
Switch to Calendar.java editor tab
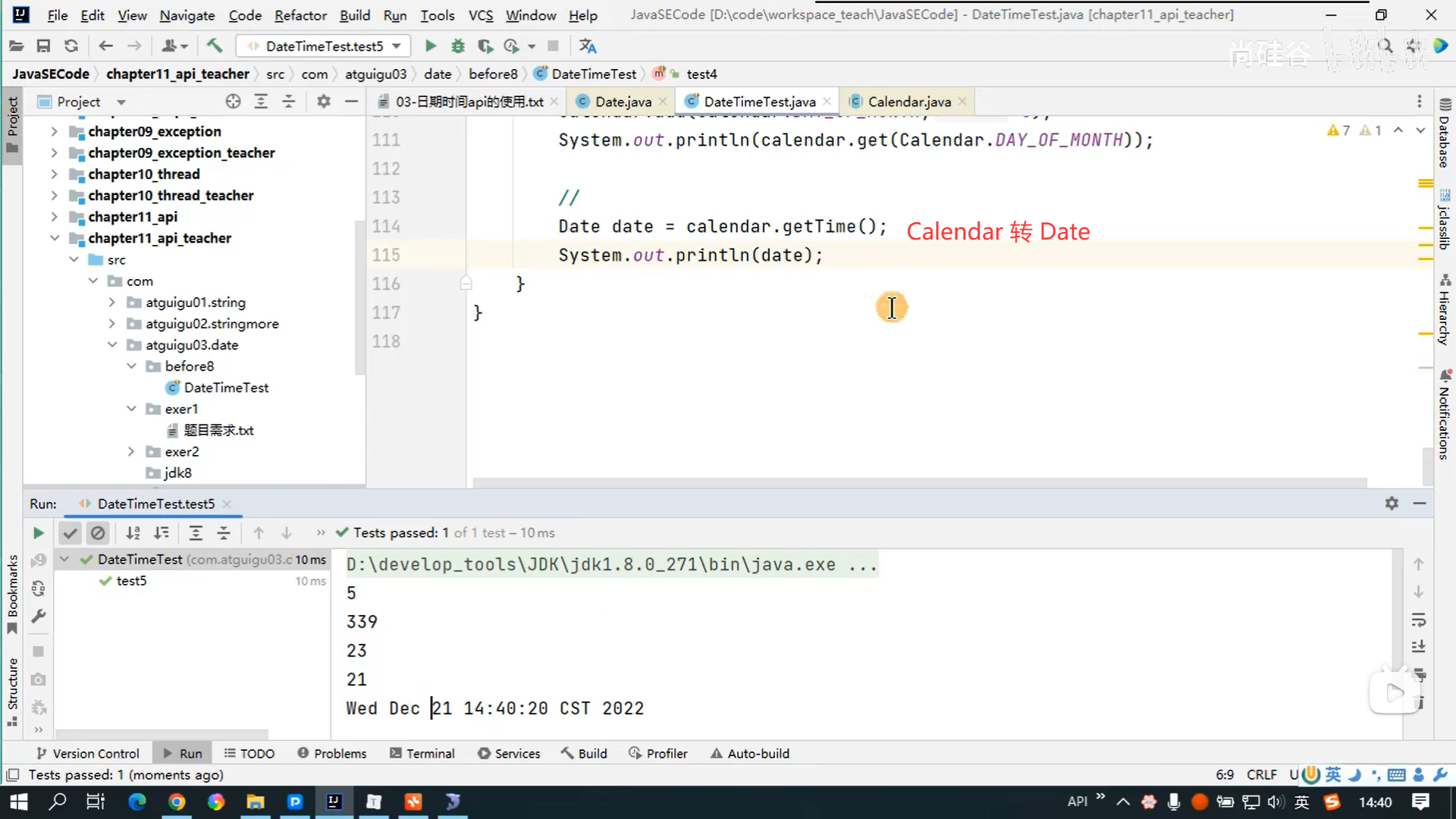pyautogui.click(x=908, y=102)
